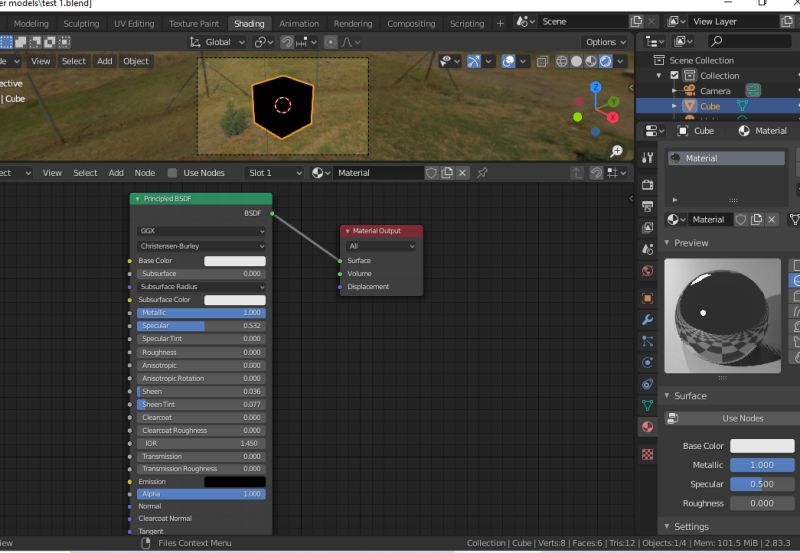The image size is (800, 553).
Task: Toggle proportional editing in viewport header
Action: click(x=331, y=42)
